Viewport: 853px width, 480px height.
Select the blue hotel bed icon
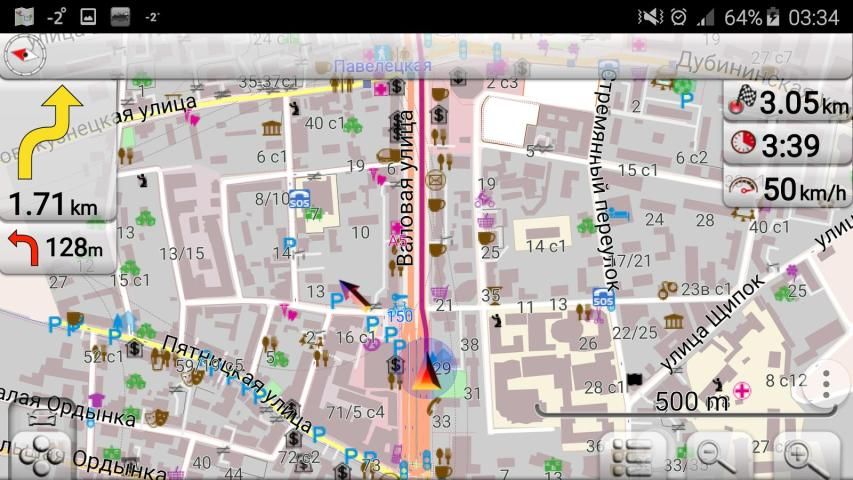[x=620, y=214]
